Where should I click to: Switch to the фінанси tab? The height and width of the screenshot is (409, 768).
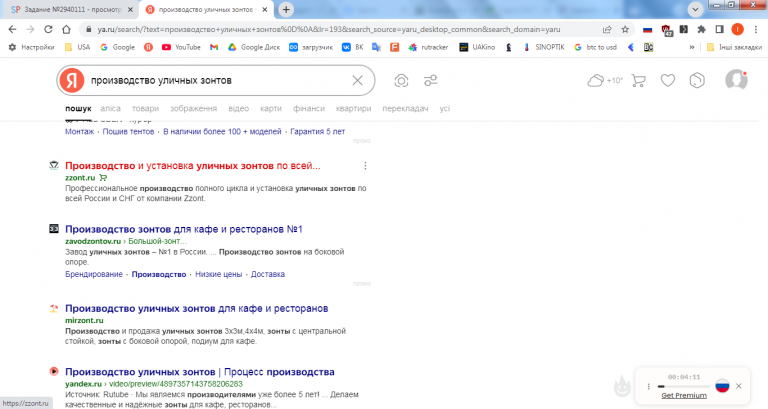(x=309, y=108)
